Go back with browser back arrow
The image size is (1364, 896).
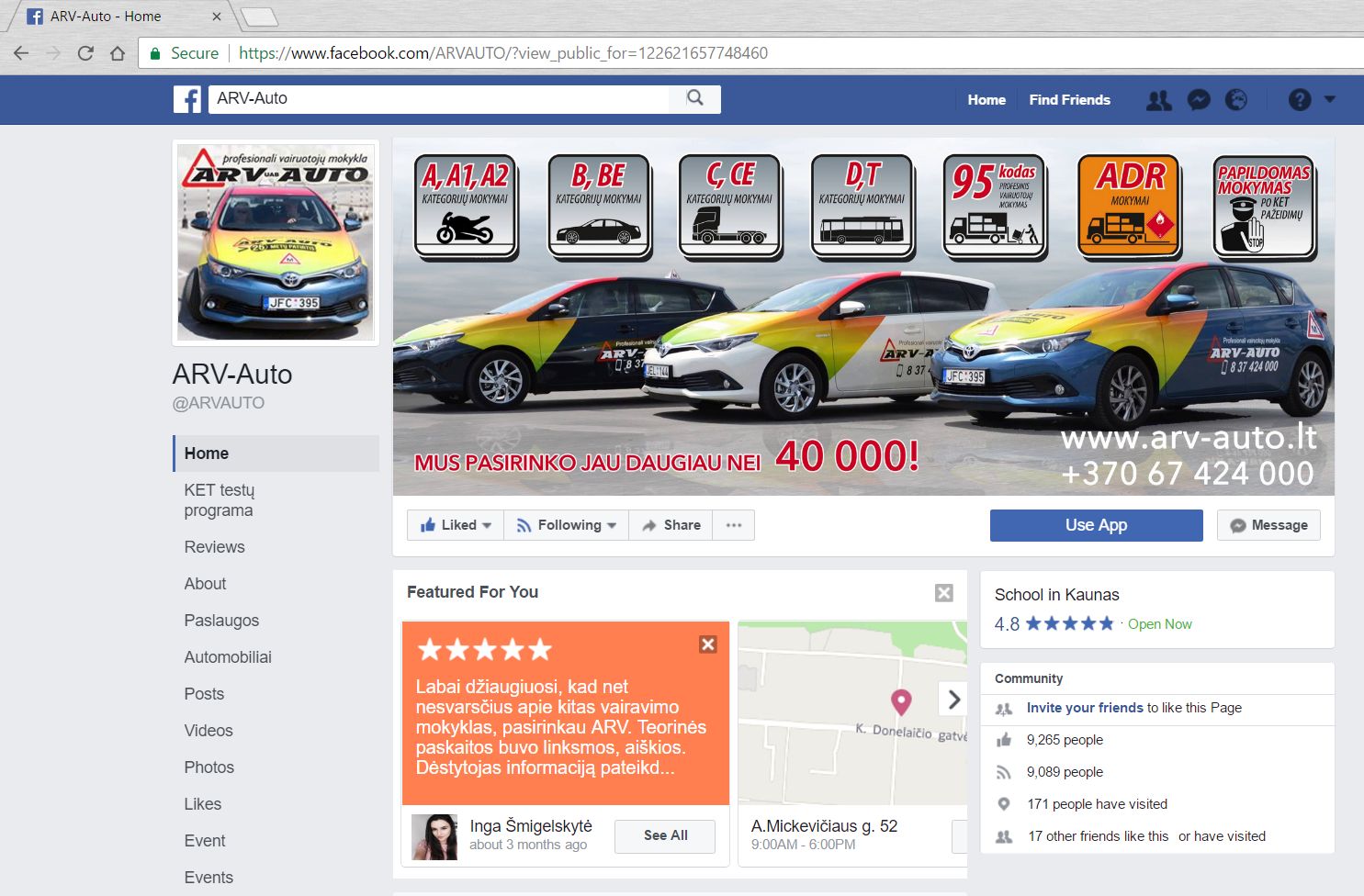(x=21, y=53)
